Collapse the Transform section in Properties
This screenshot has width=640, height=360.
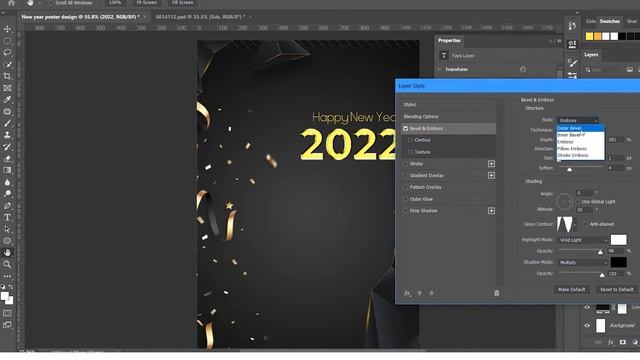click(440, 69)
